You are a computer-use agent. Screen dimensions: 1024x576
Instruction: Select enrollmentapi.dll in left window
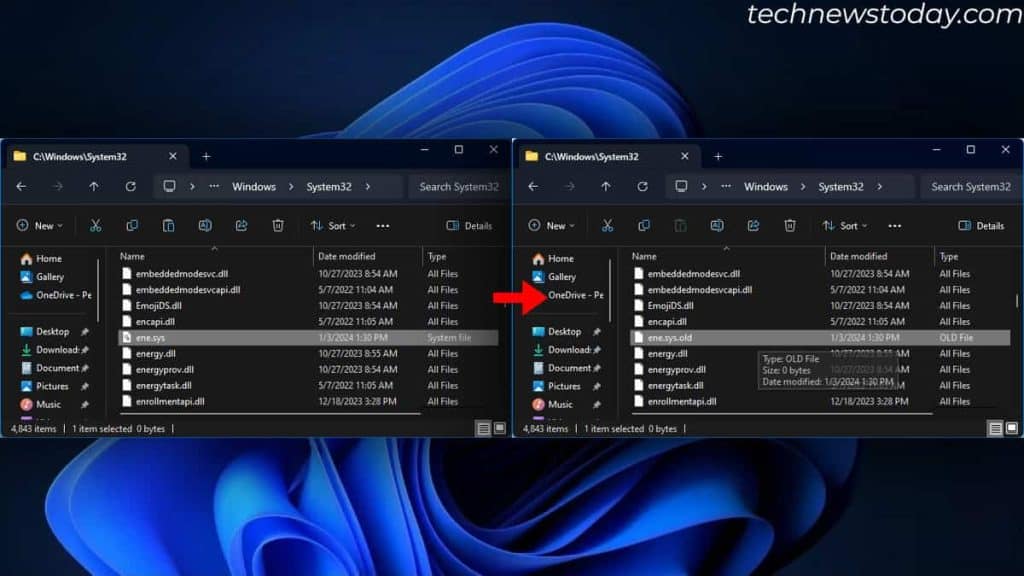(308, 401)
